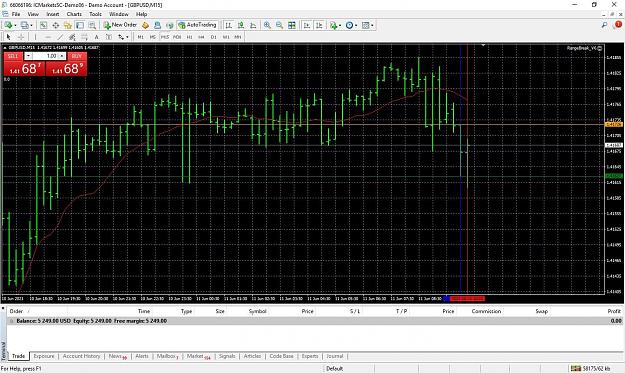
Task: Open the MetaEditor icon
Action: pyautogui.click(x=145, y=25)
